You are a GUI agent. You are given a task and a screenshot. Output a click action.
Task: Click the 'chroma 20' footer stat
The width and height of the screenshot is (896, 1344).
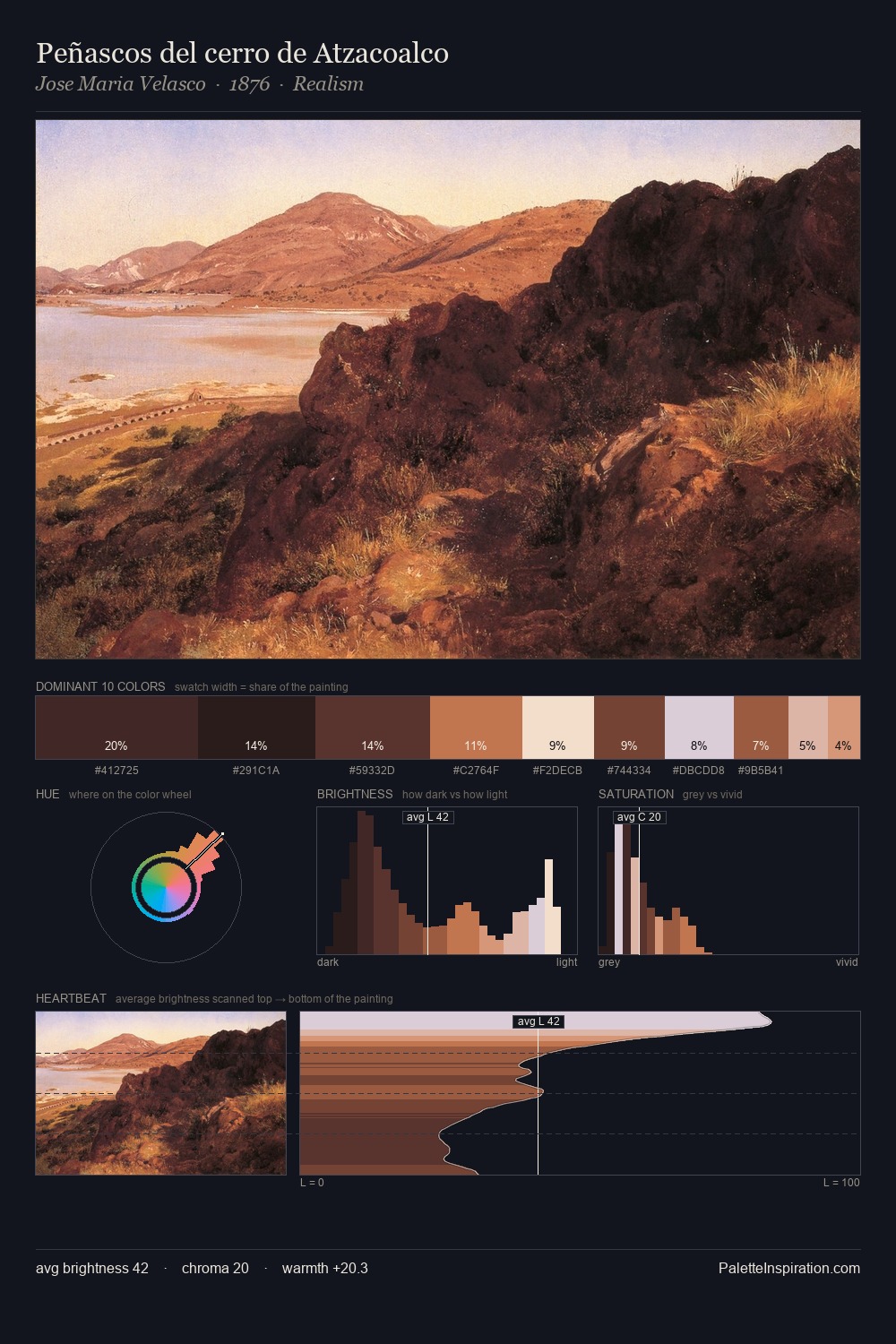(215, 1269)
